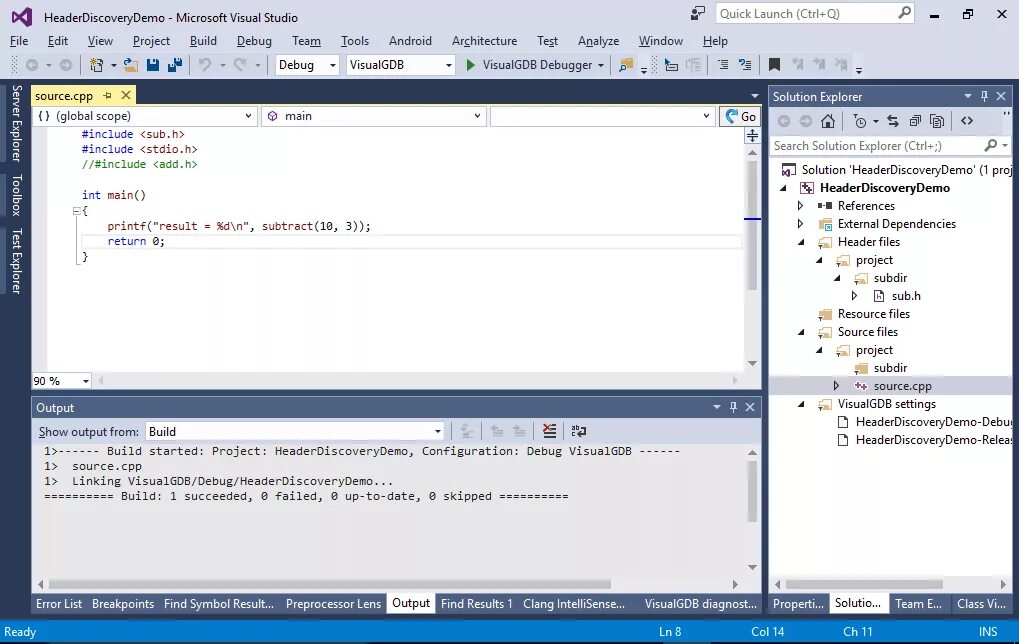Collapse the Source files folder
Image resolution: width=1019 pixels, height=644 pixels.
pyautogui.click(x=801, y=332)
